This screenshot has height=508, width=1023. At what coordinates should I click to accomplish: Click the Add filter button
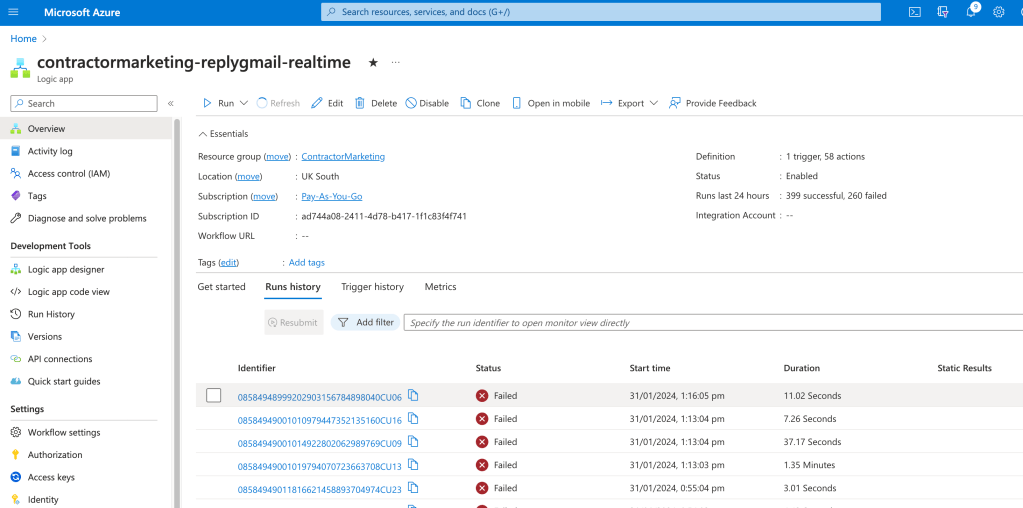coord(365,322)
